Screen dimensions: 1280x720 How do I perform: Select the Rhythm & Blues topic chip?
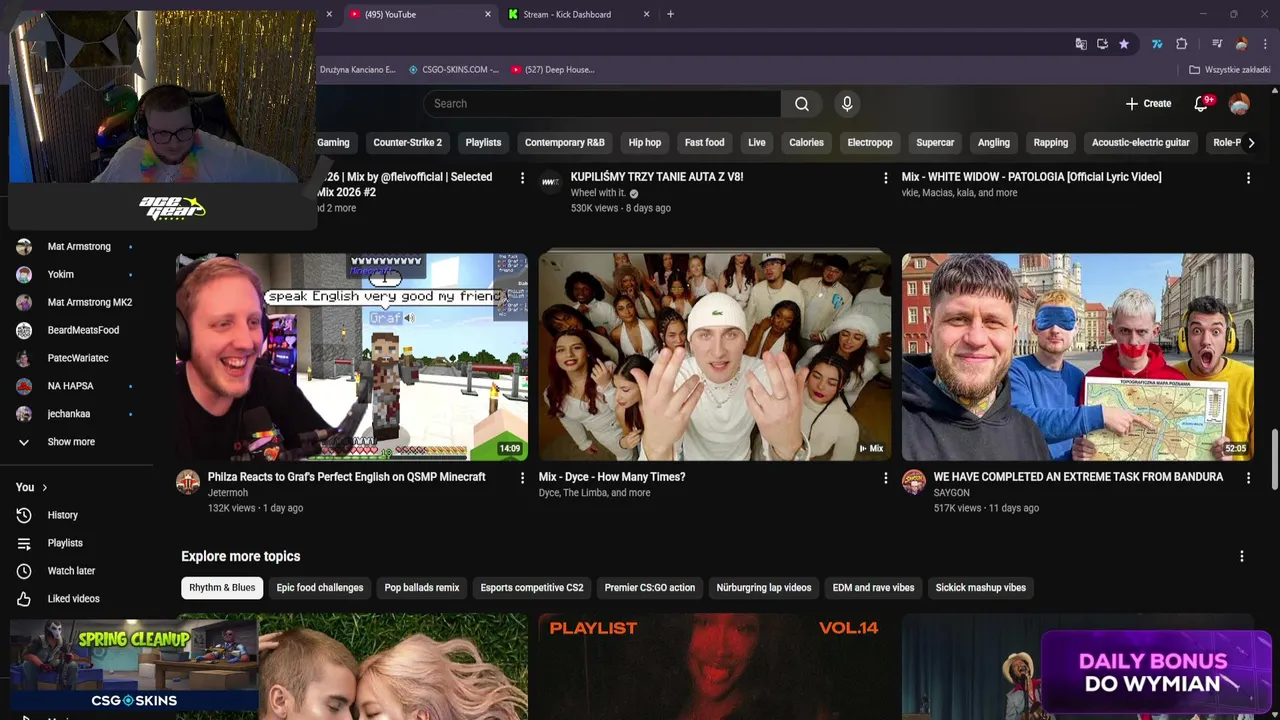222,588
